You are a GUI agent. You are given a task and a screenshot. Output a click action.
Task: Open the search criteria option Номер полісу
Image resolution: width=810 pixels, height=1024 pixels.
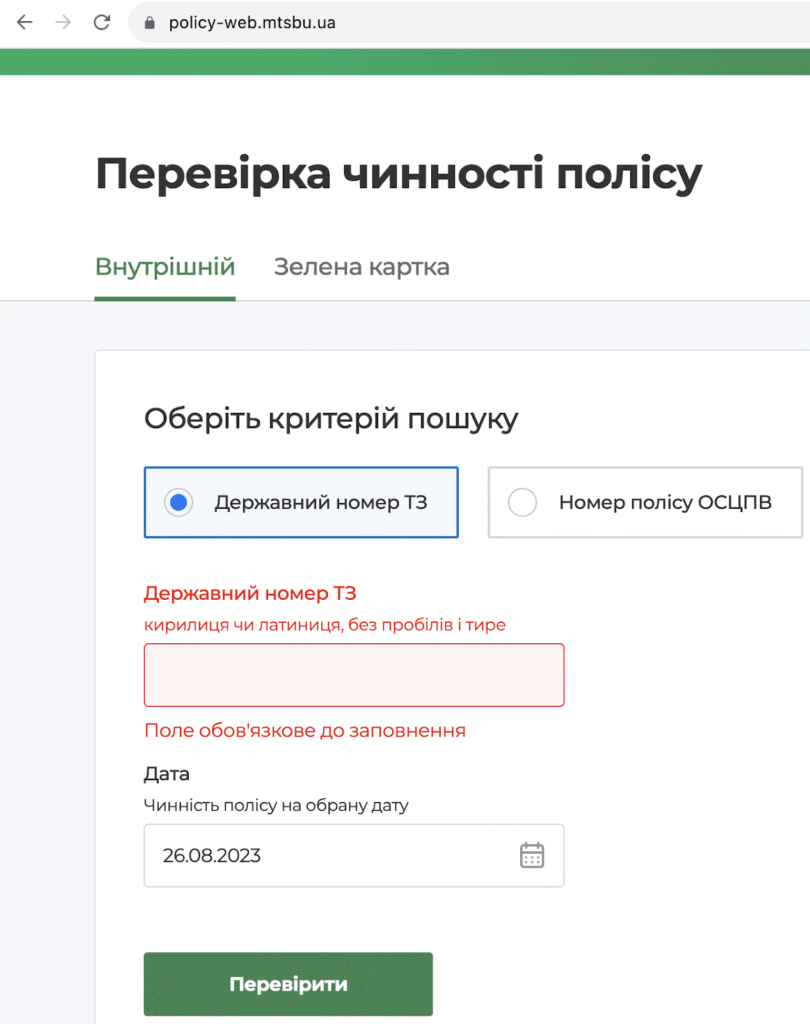[x=644, y=503]
